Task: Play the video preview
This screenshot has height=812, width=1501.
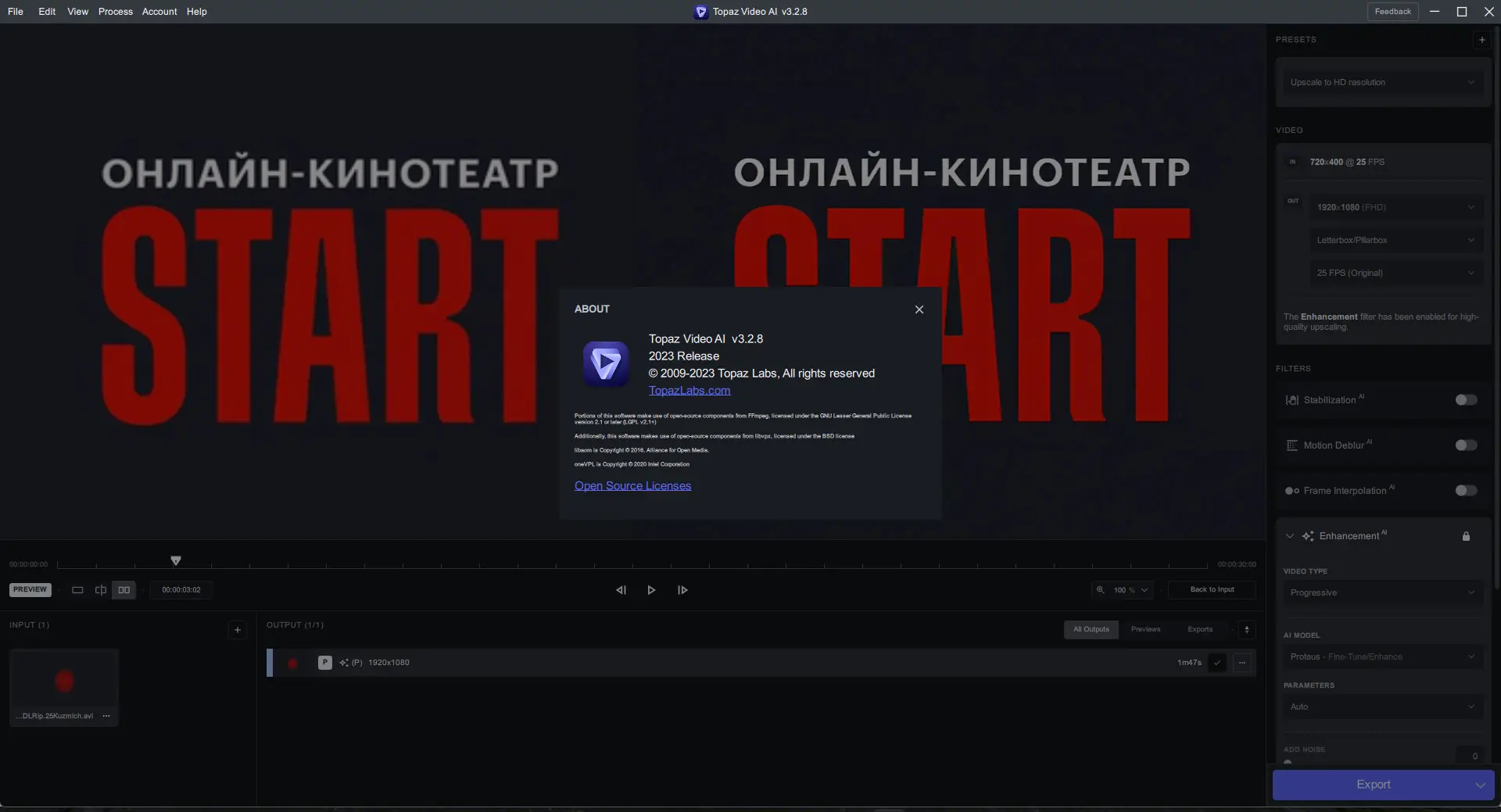Action: point(651,590)
